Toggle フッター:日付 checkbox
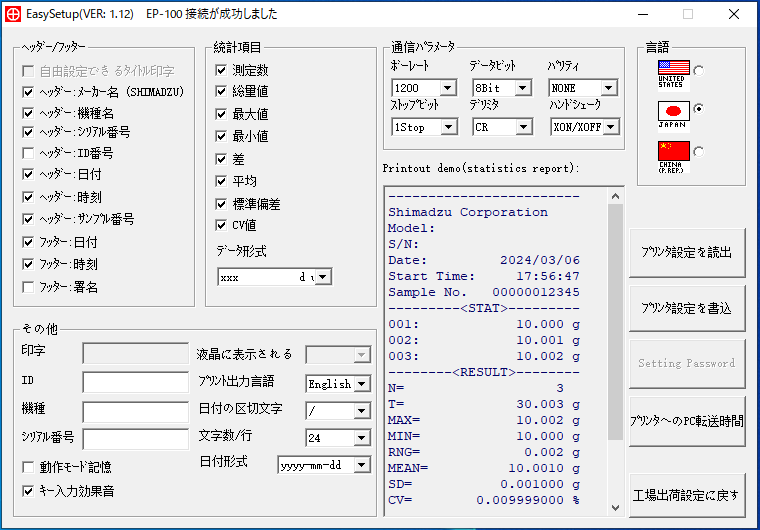Image resolution: width=760 pixels, height=530 pixels. 28,242
